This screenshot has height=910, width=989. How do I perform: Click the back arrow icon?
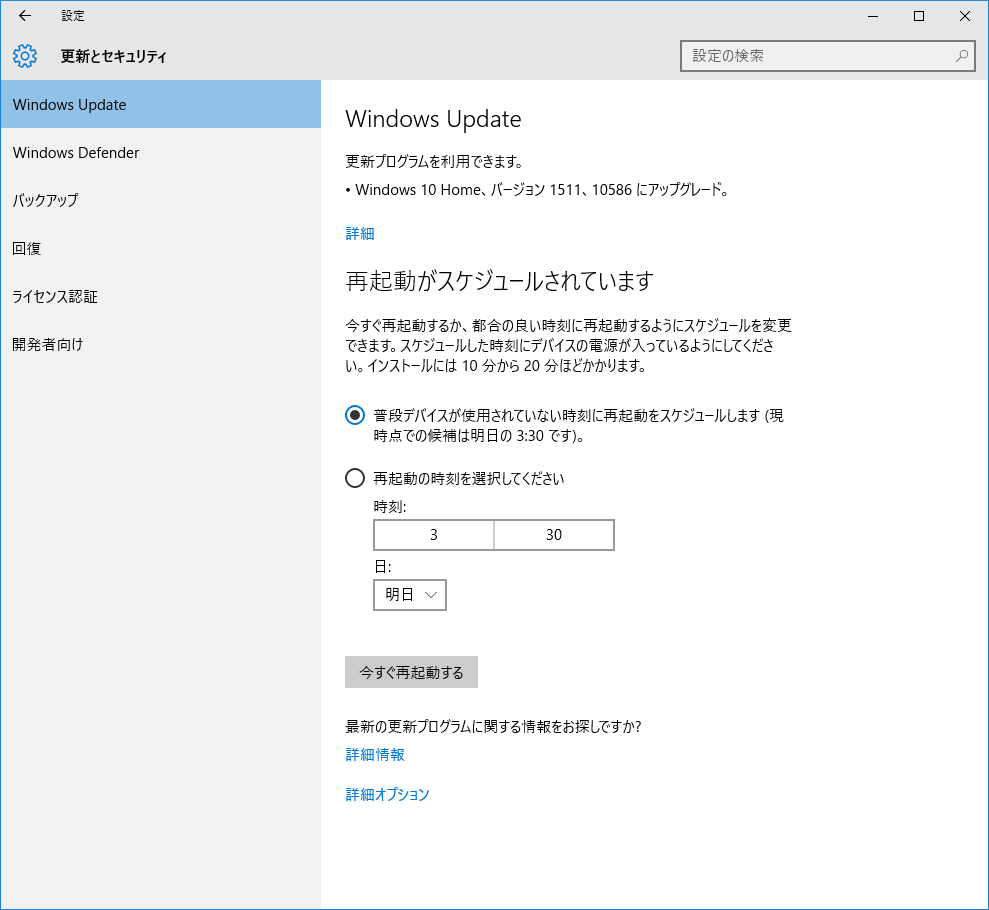pos(25,16)
